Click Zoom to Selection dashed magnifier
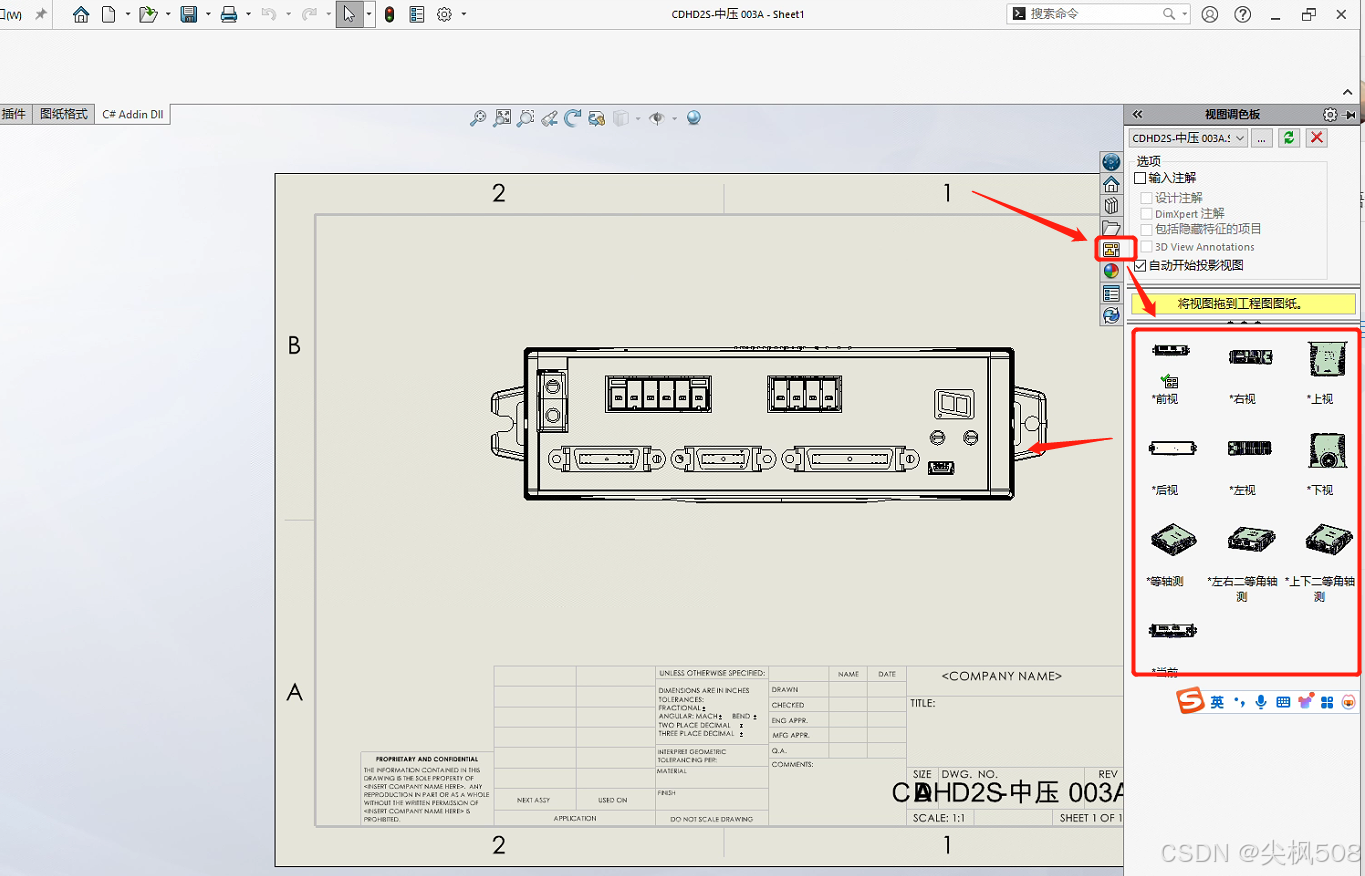The height and width of the screenshot is (876, 1365). pos(525,118)
